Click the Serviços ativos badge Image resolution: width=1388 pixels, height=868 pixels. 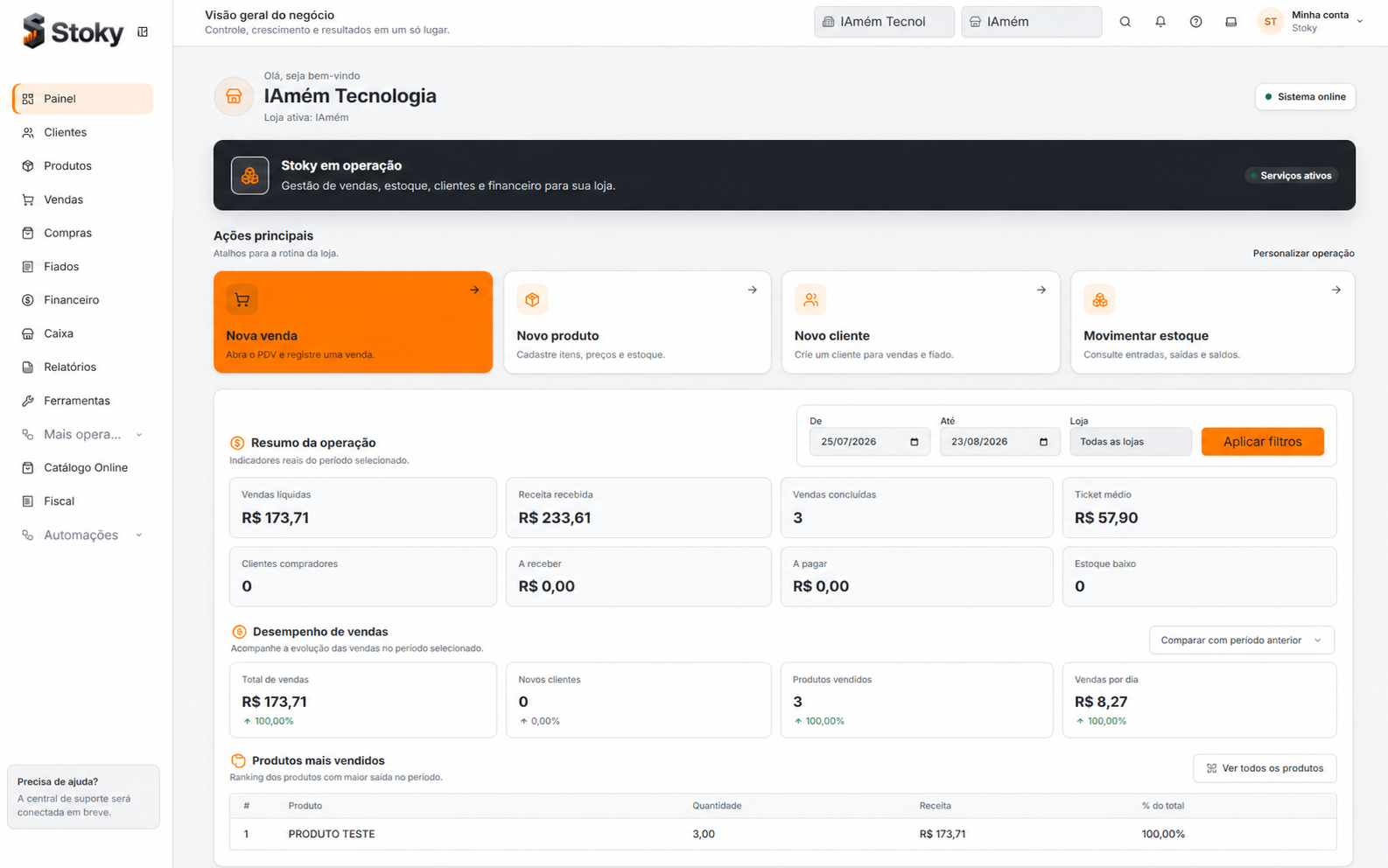[1290, 176]
